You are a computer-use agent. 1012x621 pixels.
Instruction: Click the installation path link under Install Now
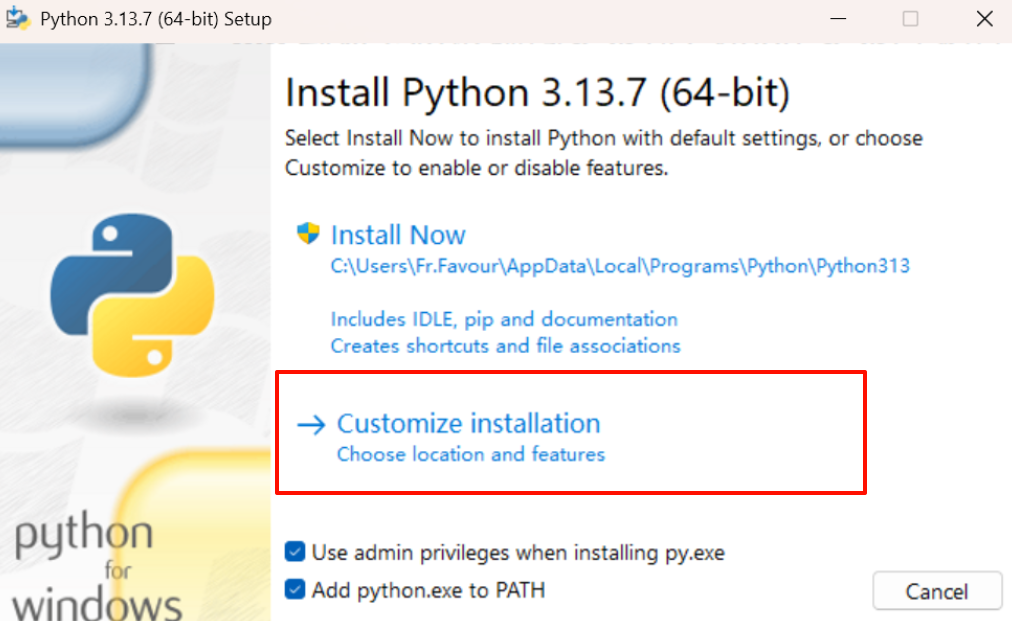pos(620,265)
